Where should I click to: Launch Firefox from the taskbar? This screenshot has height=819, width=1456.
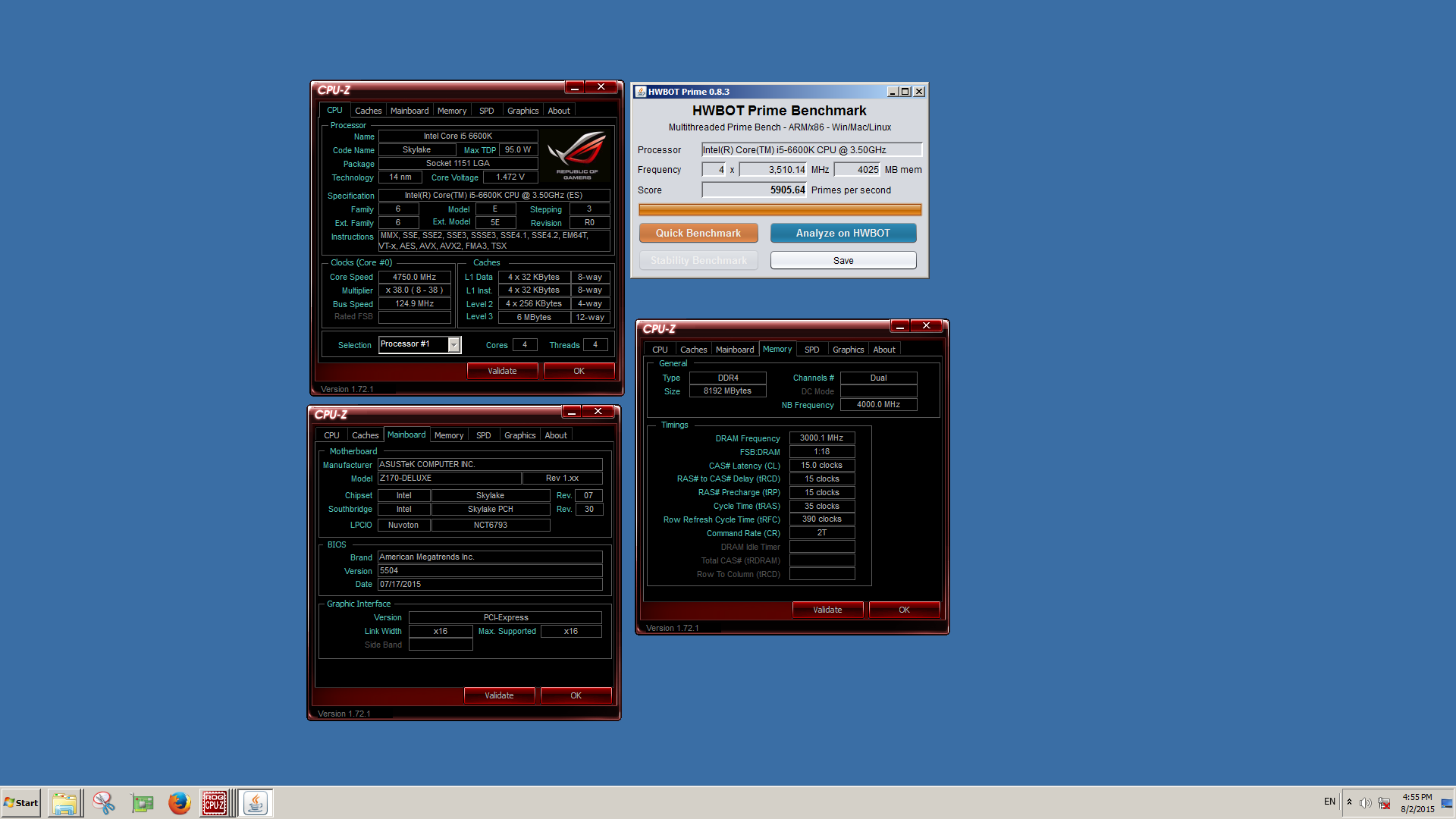coord(180,803)
